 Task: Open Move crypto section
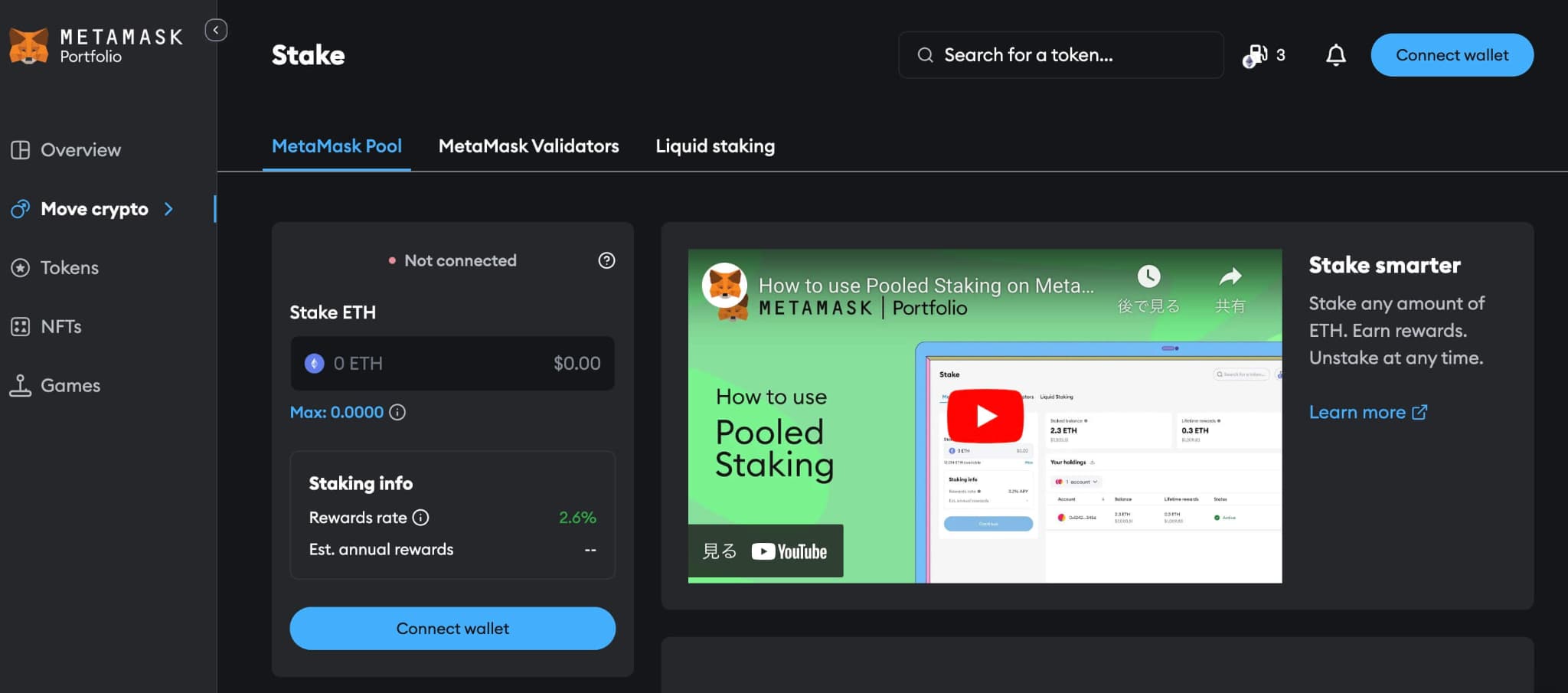pos(94,209)
